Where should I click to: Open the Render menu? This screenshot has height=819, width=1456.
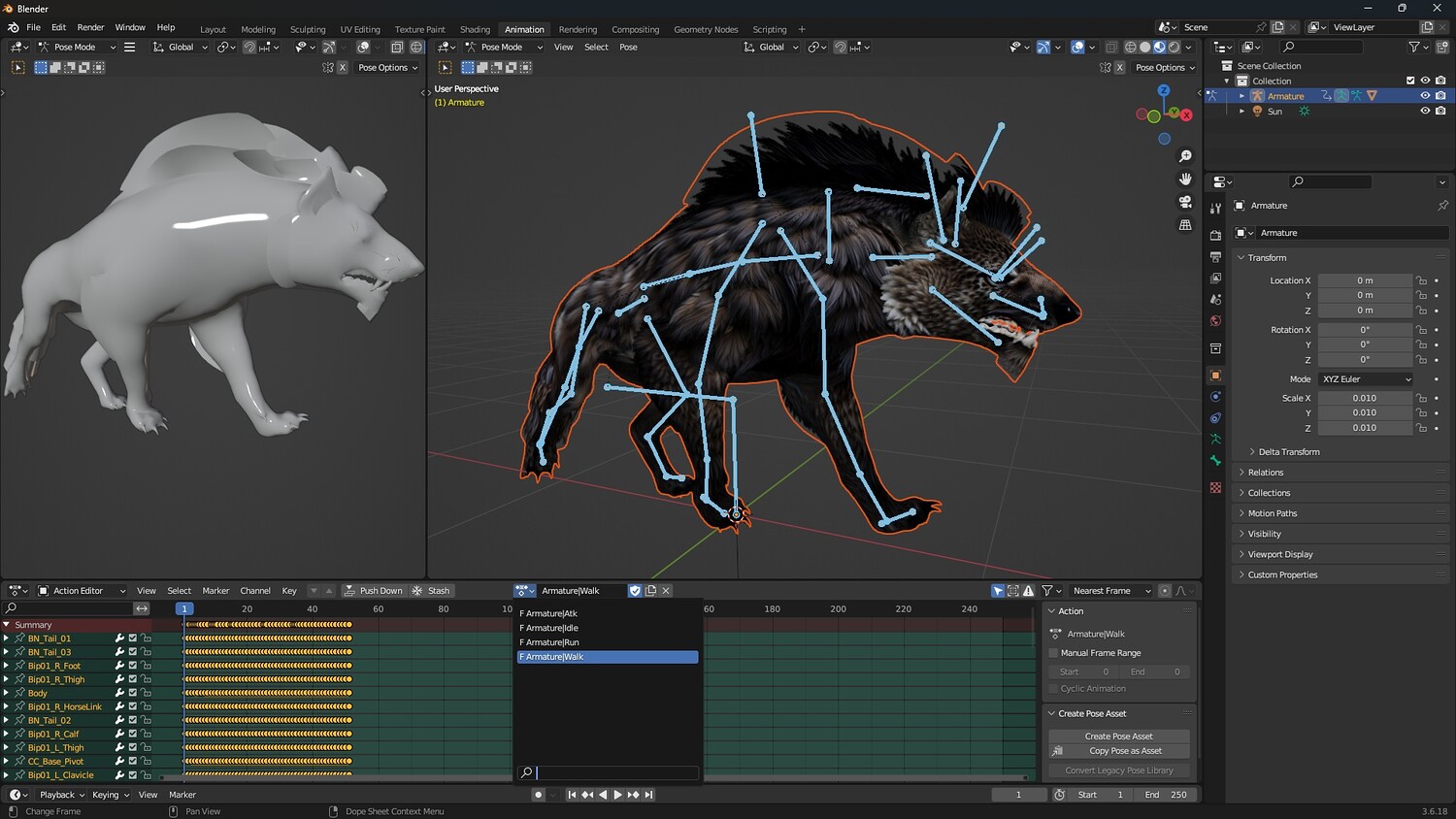[x=90, y=27]
